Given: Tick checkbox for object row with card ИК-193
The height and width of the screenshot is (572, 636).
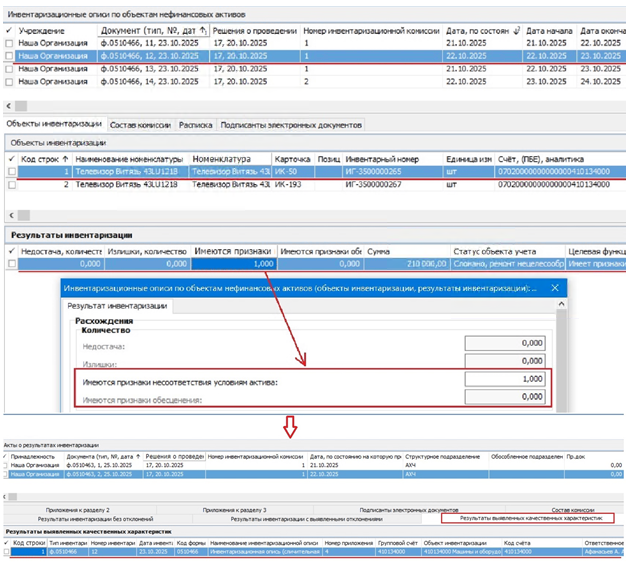Looking at the screenshot, I should coord(11,184).
